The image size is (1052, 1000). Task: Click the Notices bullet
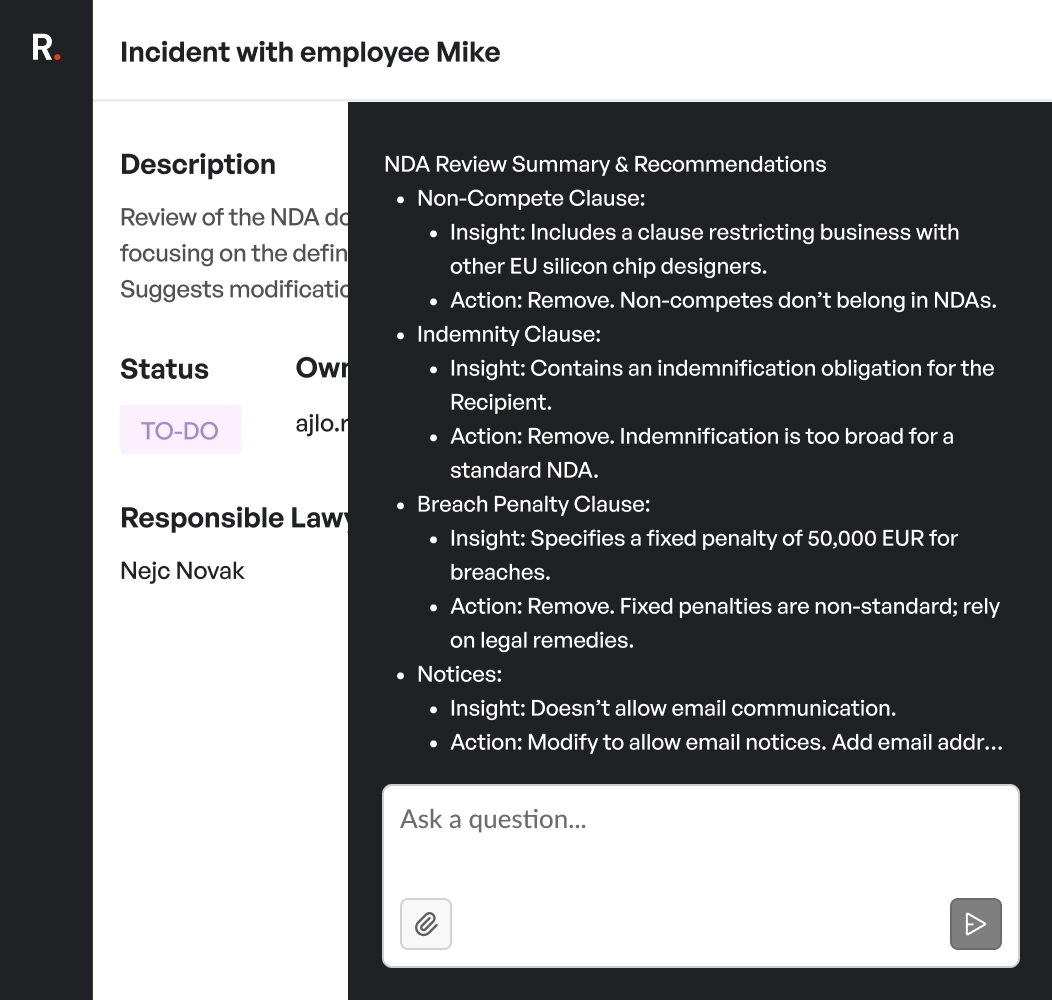pos(459,674)
